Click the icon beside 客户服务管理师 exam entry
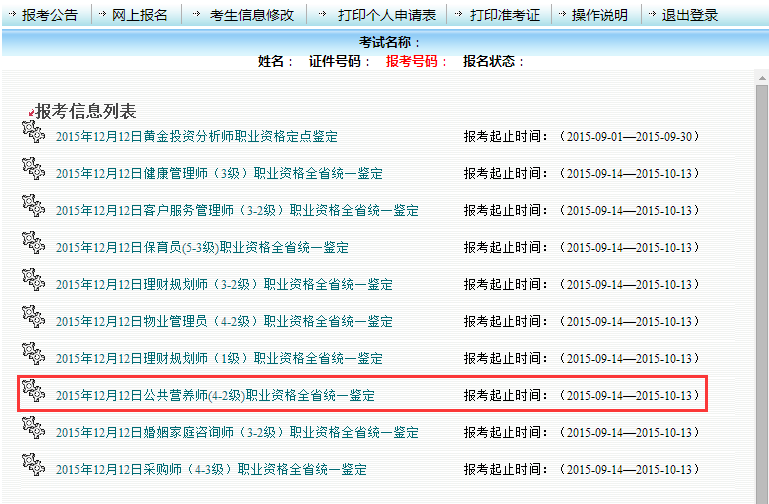 pyautogui.click(x=33, y=208)
